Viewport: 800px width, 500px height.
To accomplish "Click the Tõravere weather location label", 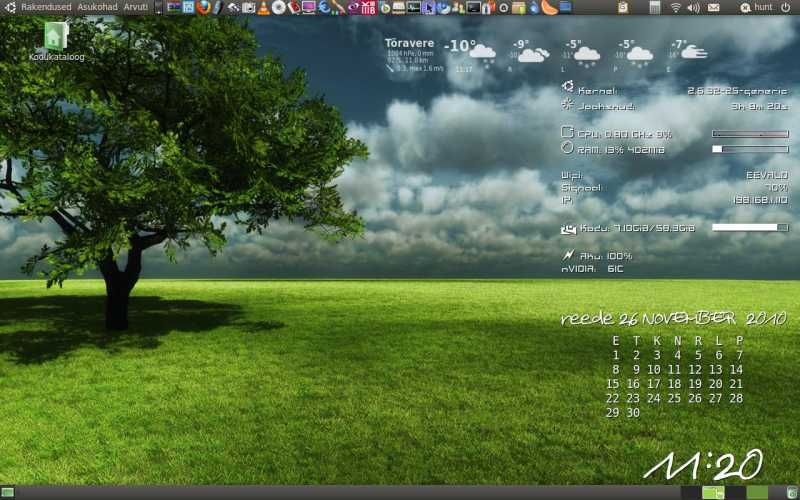I will click(409, 43).
